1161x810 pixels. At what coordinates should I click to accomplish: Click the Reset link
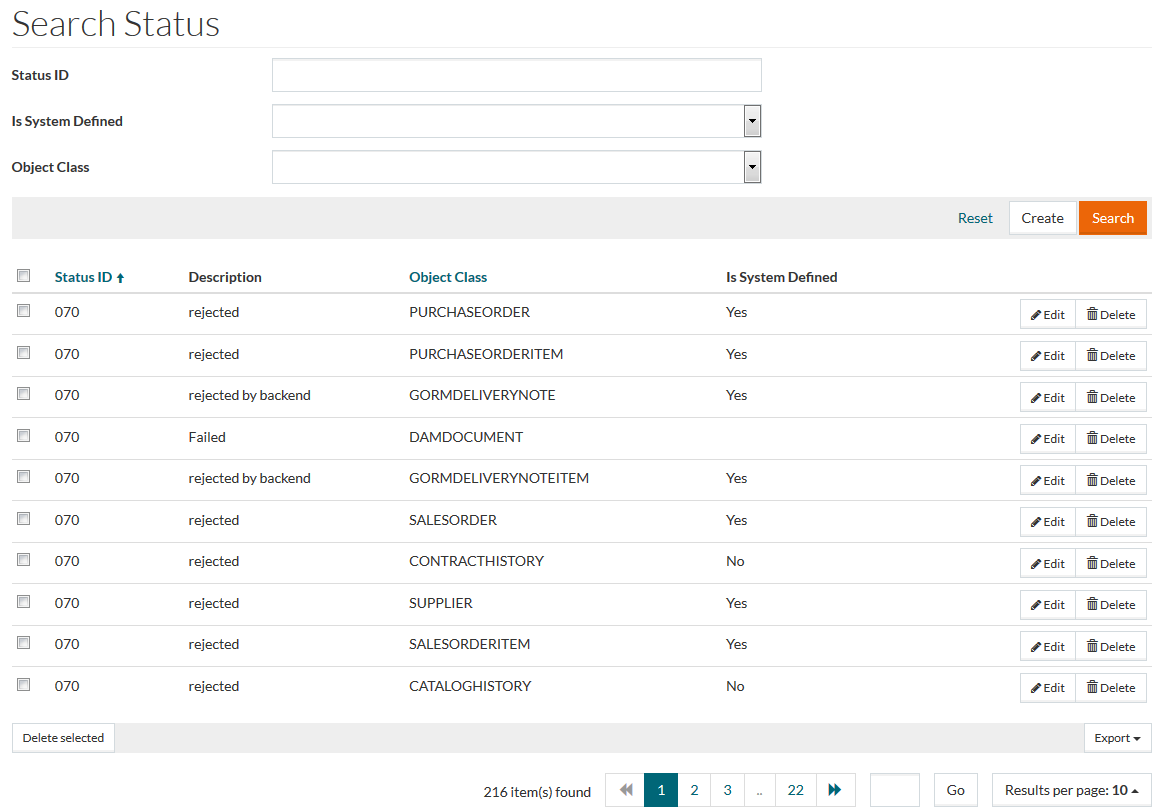[x=975, y=218]
